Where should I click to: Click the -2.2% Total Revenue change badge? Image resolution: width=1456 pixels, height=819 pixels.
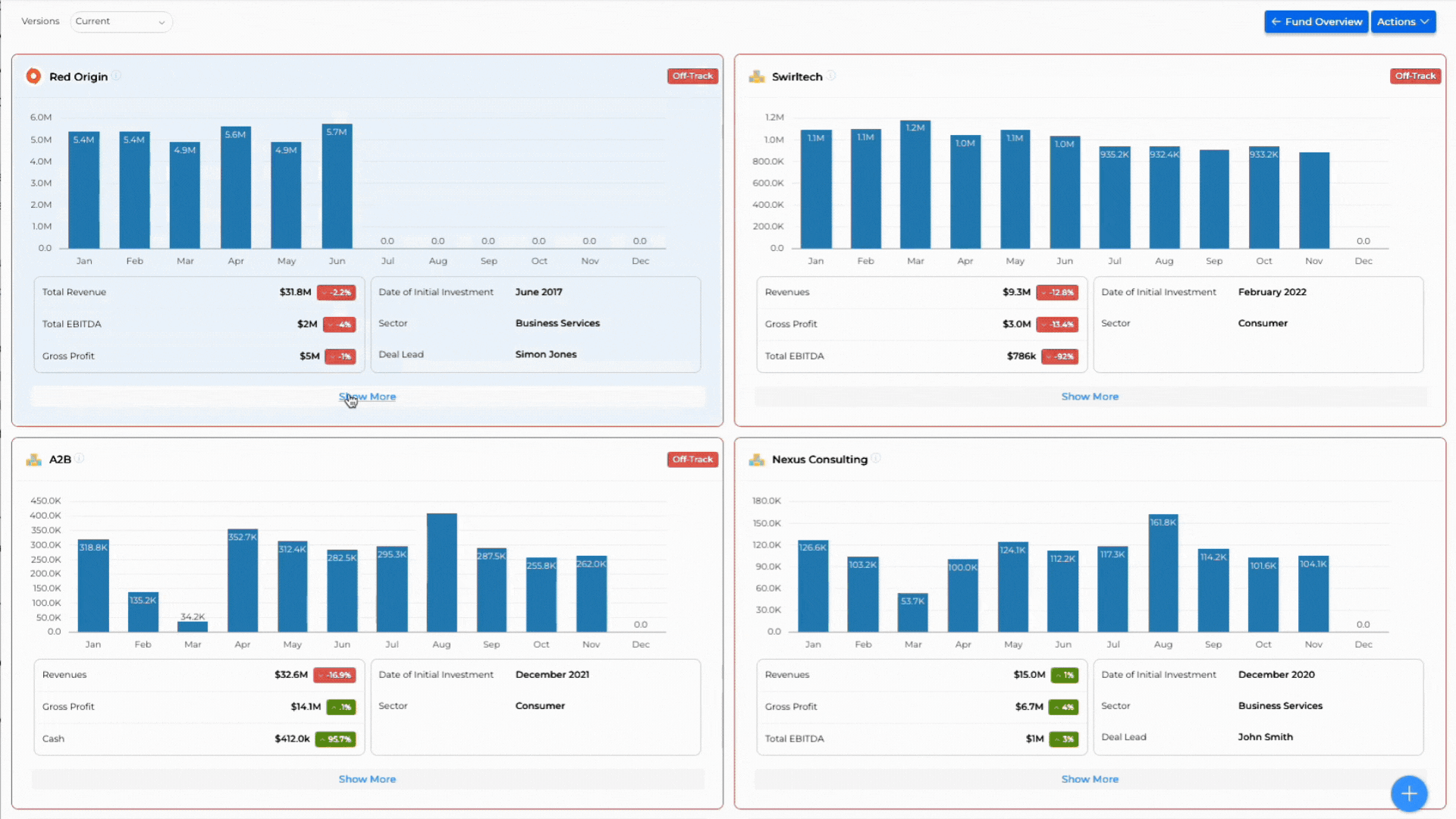[x=336, y=292]
